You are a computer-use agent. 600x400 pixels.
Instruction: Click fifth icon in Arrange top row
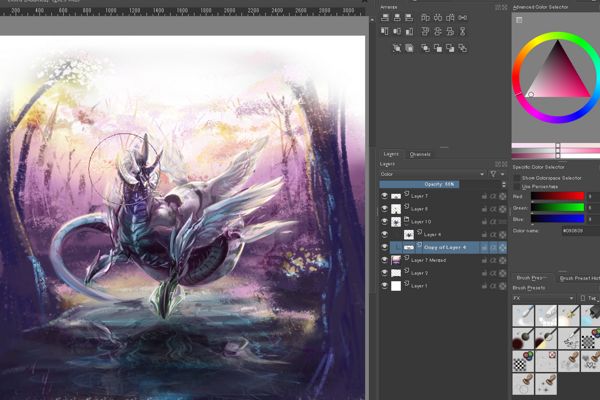[x=438, y=18]
